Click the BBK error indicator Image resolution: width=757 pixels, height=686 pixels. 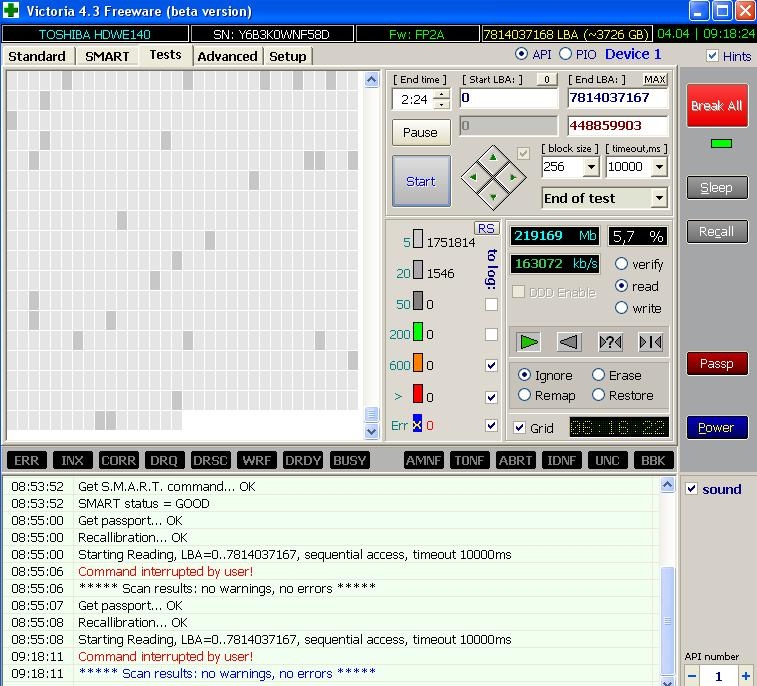click(x=653, y=461)
